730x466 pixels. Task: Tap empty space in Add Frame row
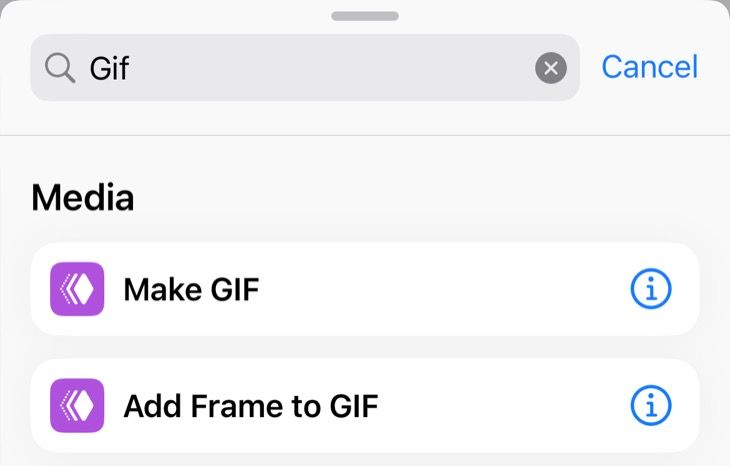(500, 406)
